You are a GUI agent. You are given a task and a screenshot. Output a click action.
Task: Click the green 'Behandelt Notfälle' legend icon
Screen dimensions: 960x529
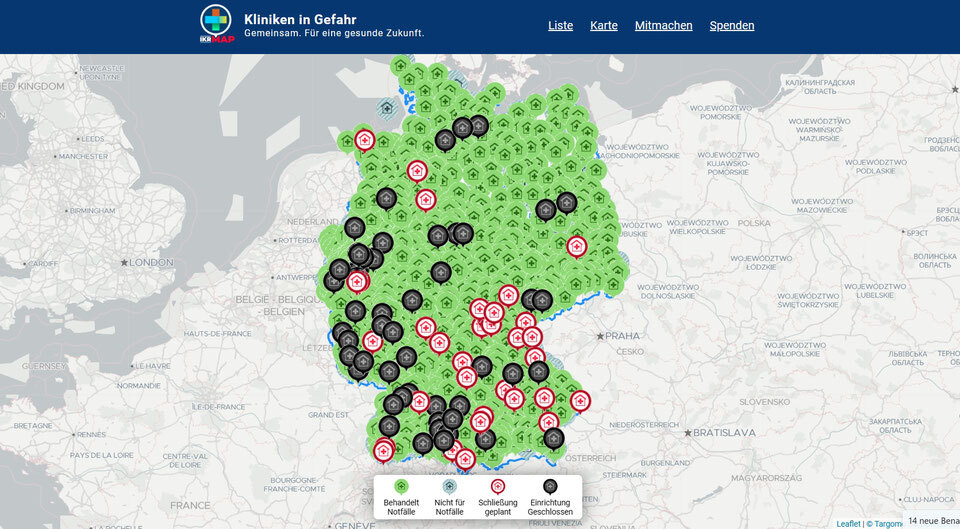[x=401, y=486]
